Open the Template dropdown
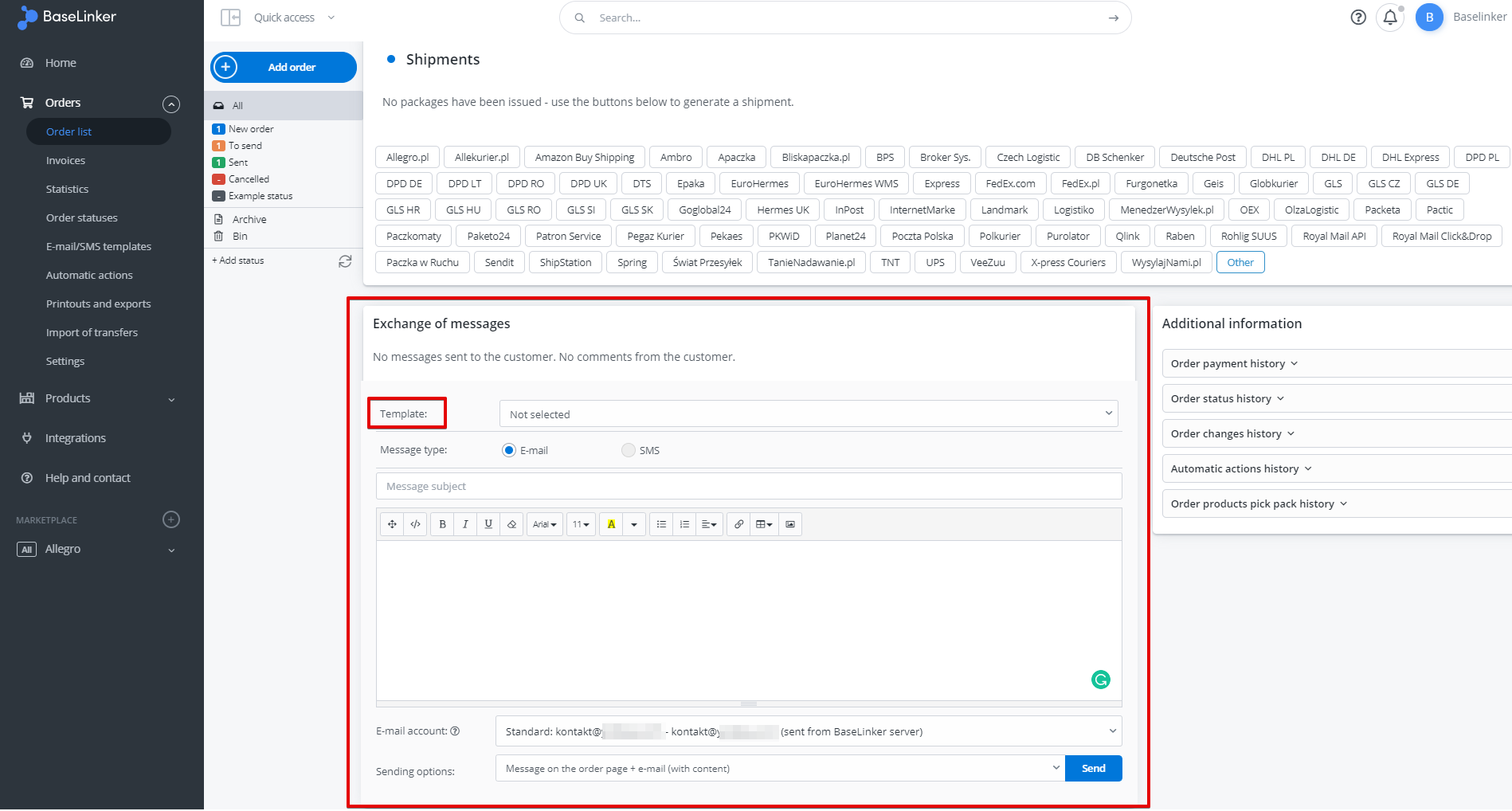1512x811 pixels. pyautogui.click(x=809, y=414)
